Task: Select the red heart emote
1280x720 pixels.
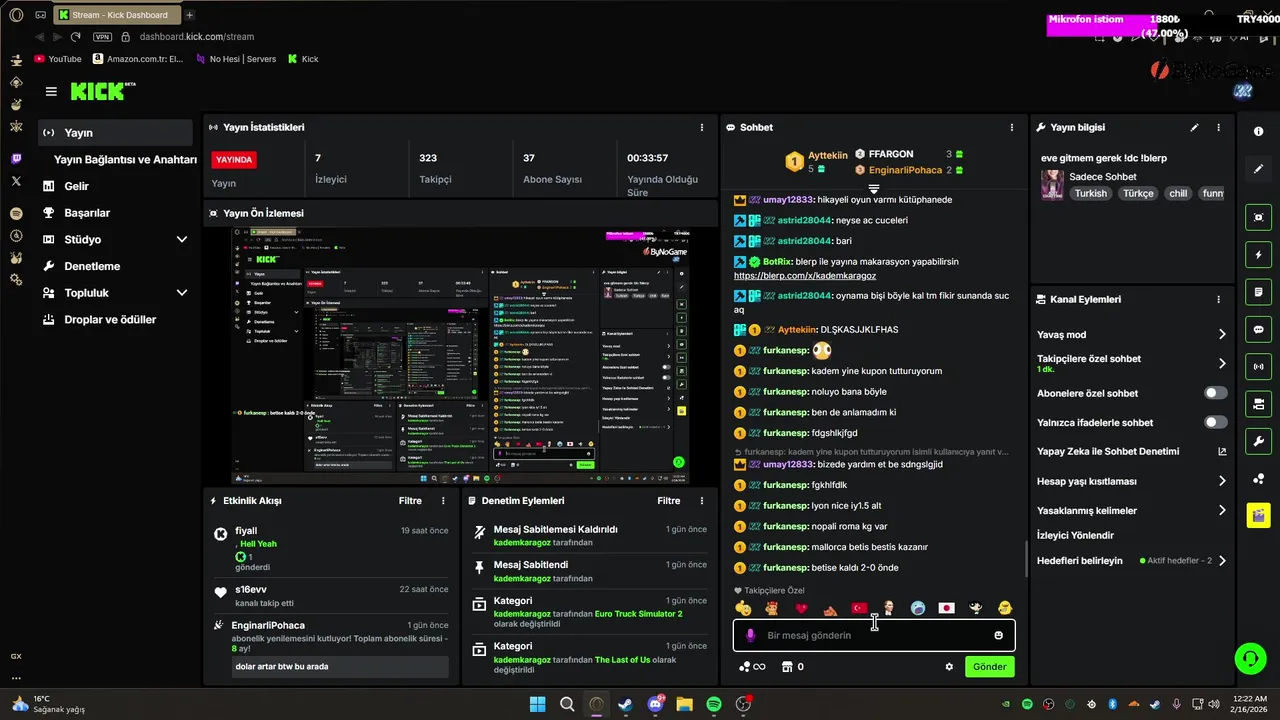Action: (x=801, y=608)
